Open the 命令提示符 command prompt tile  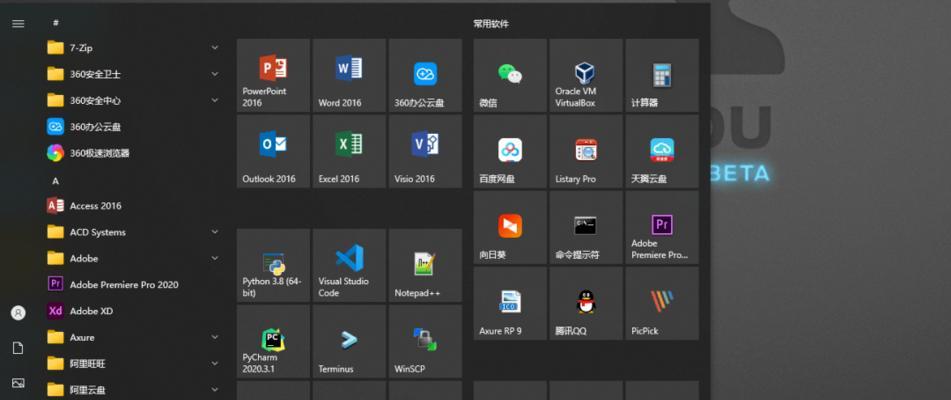point(586,228)
